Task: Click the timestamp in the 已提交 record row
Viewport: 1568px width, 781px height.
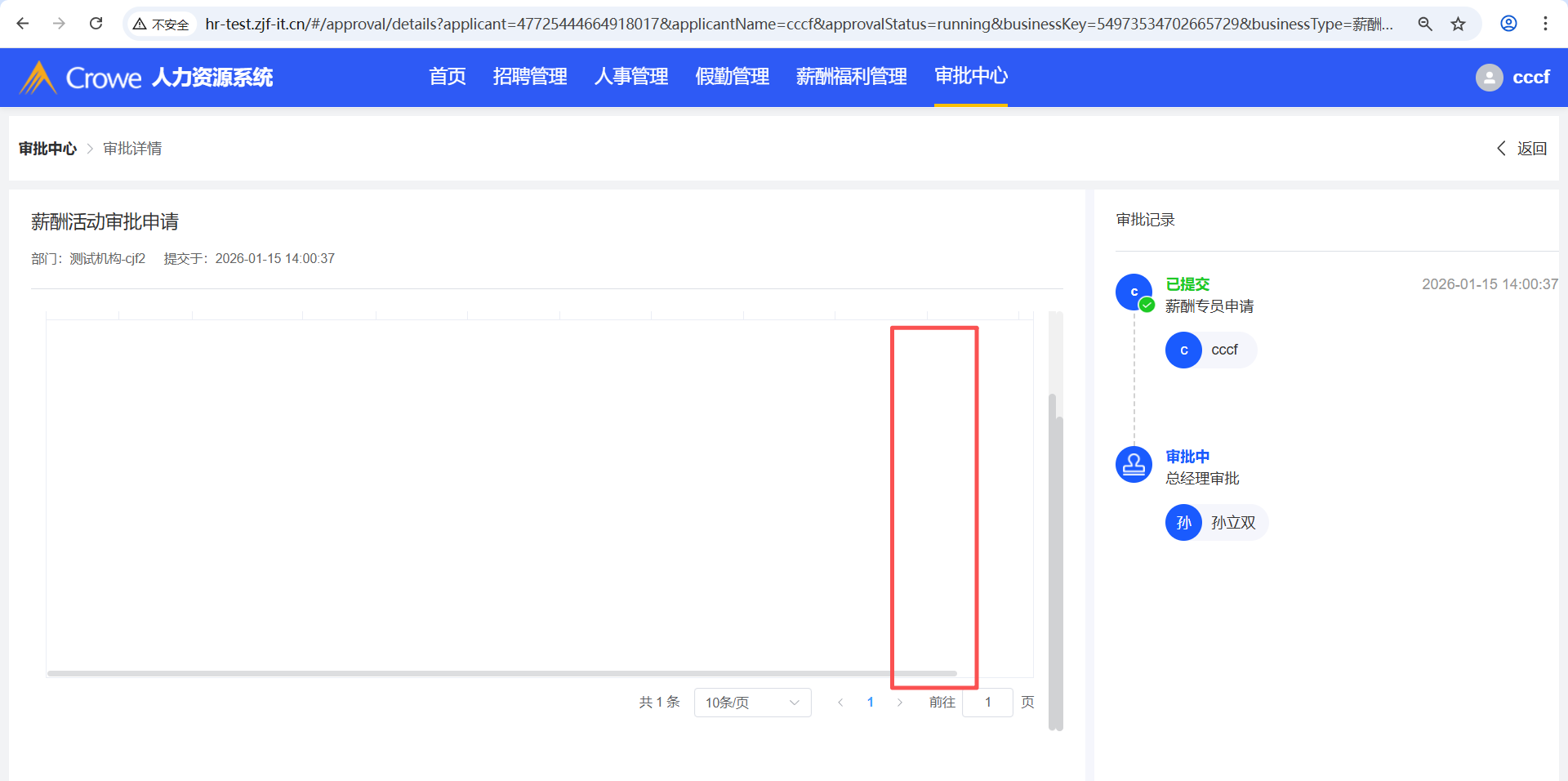Action: click(1490, 284)
